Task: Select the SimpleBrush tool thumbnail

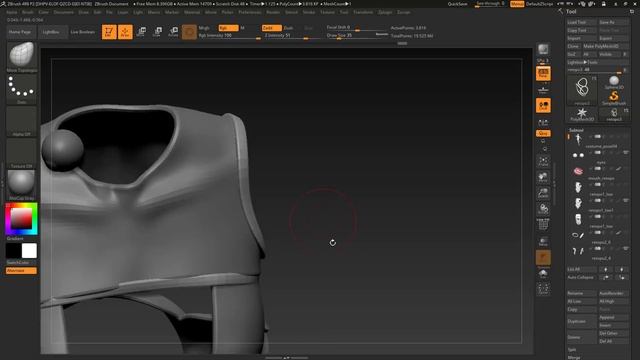Action: (x=614, y=98)
